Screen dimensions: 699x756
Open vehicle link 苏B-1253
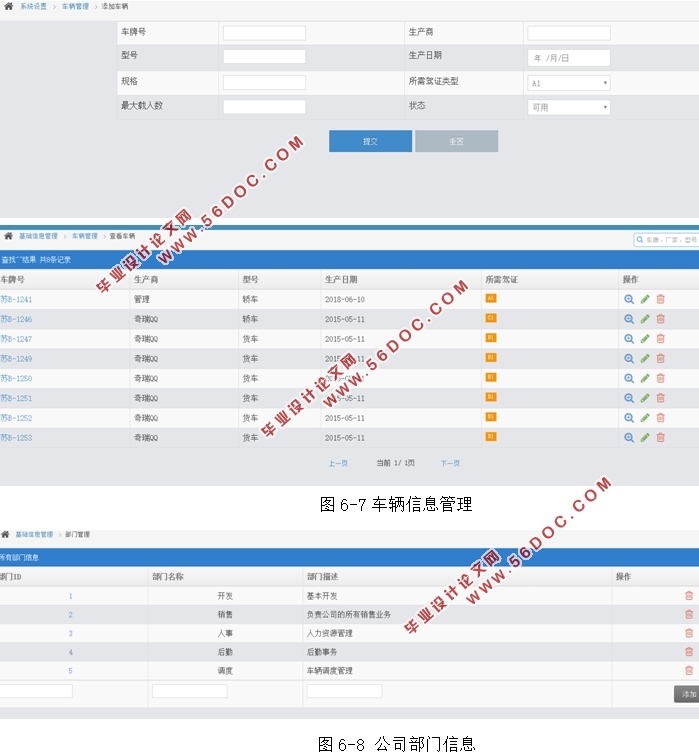pyautogui.click(x=16, y=438)
